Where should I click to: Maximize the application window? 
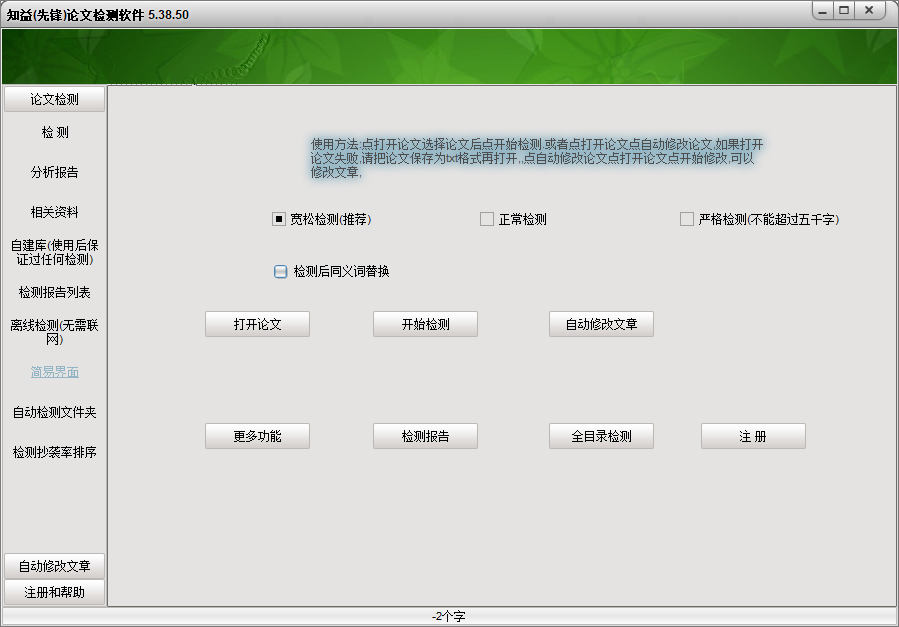[844, 10]
